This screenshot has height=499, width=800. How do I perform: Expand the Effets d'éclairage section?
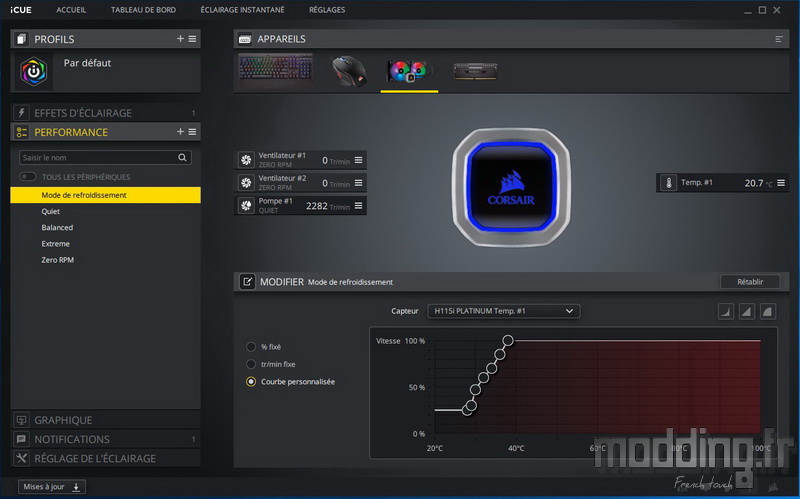pyautogui.click(x=105, y=113)
